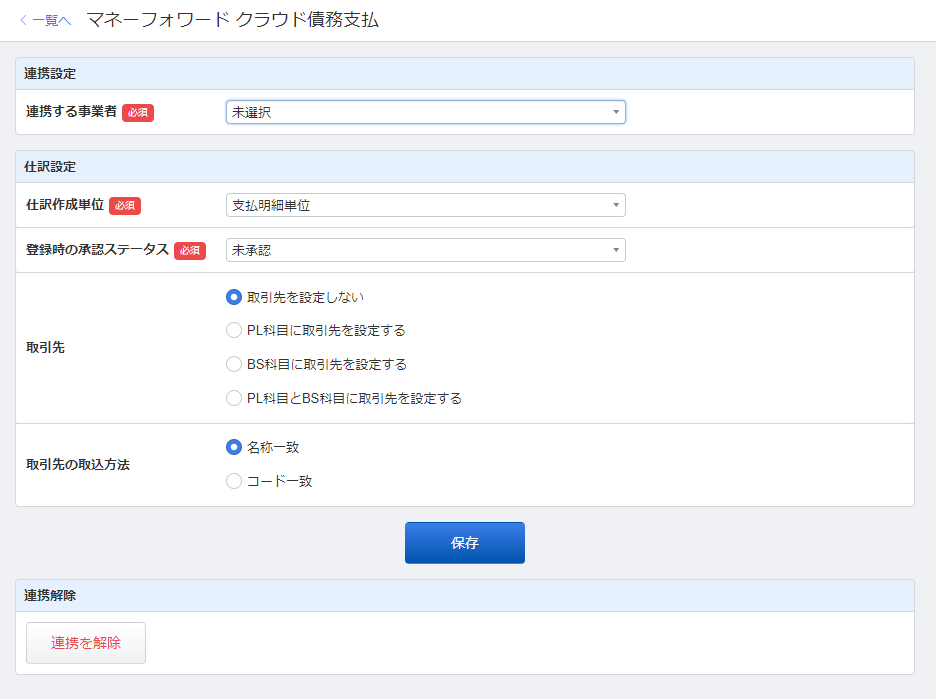The height and width of the screenshot is (699, 936).
Task: Open the 連携する事業者 dropdown showing 未選択
Action: [426, 112]
